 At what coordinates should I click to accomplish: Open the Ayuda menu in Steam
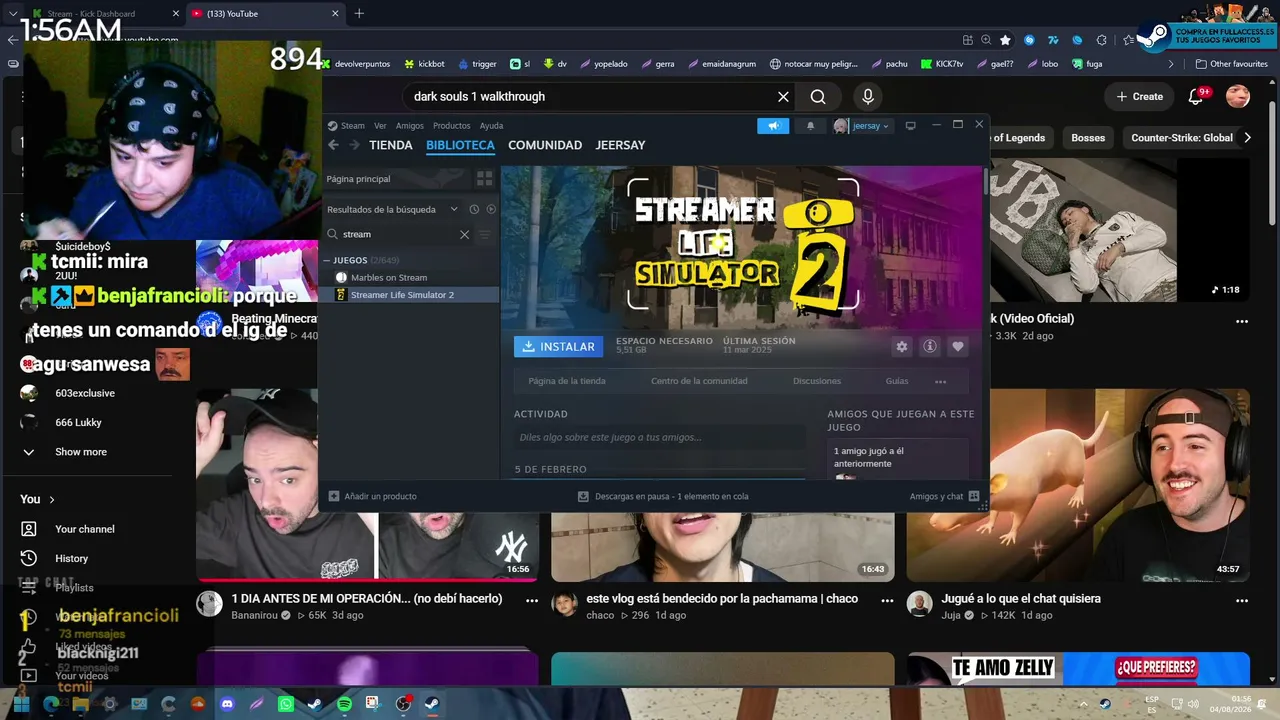tap(491, 126)
